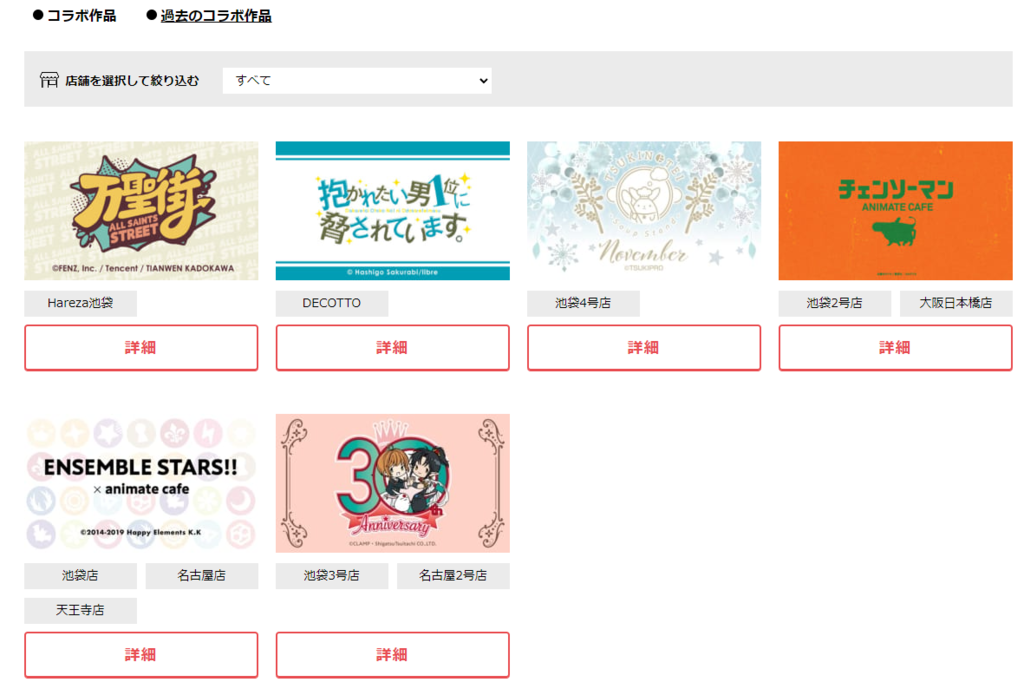The height and width of the screenshot is (682, 1024).
Task: Click the shop icon beside store filter
Action: tap(49, 80)
